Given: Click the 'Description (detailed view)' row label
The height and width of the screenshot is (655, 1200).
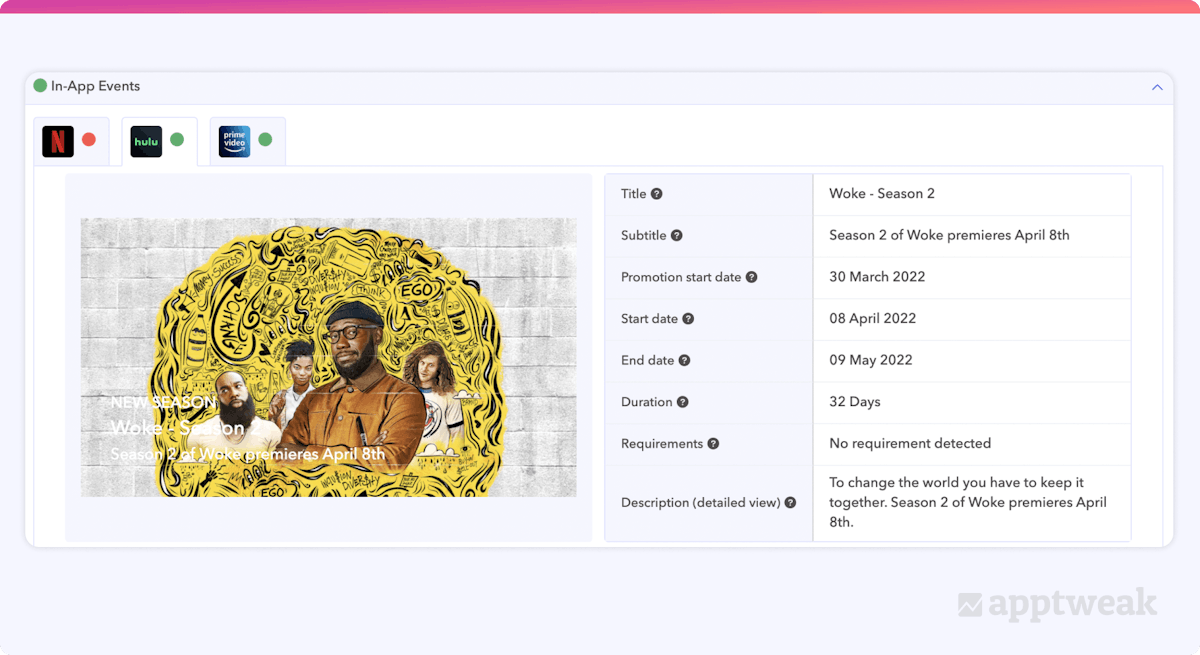Looking at the screenshot, I should point(700,503).
